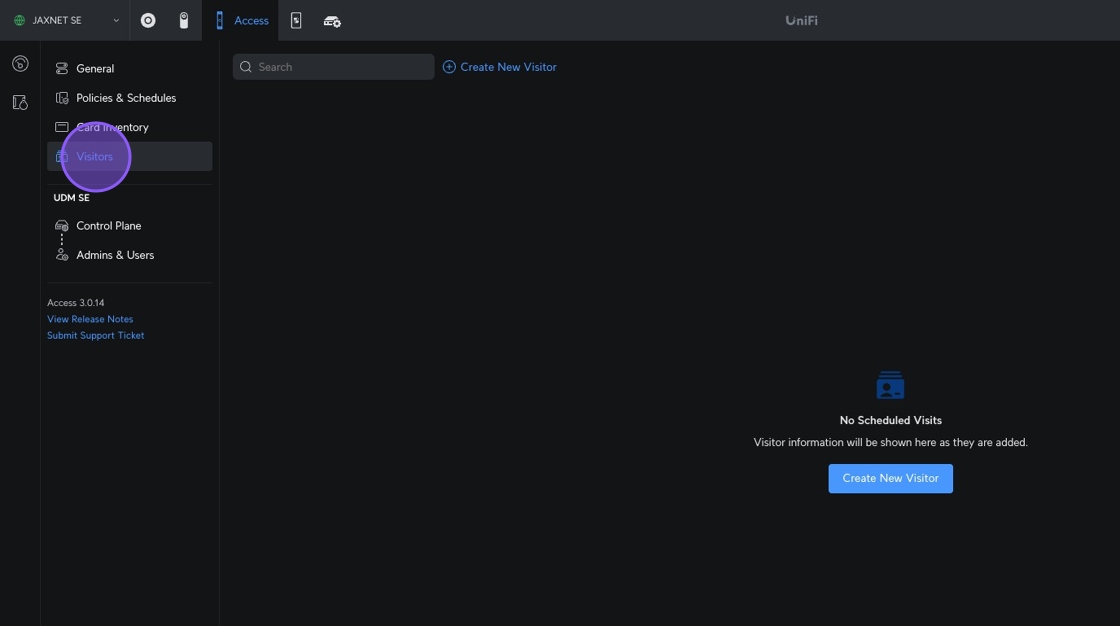Open the UniFi Network app icon
Screen dimensions: 1120x626
coord(148,20)
